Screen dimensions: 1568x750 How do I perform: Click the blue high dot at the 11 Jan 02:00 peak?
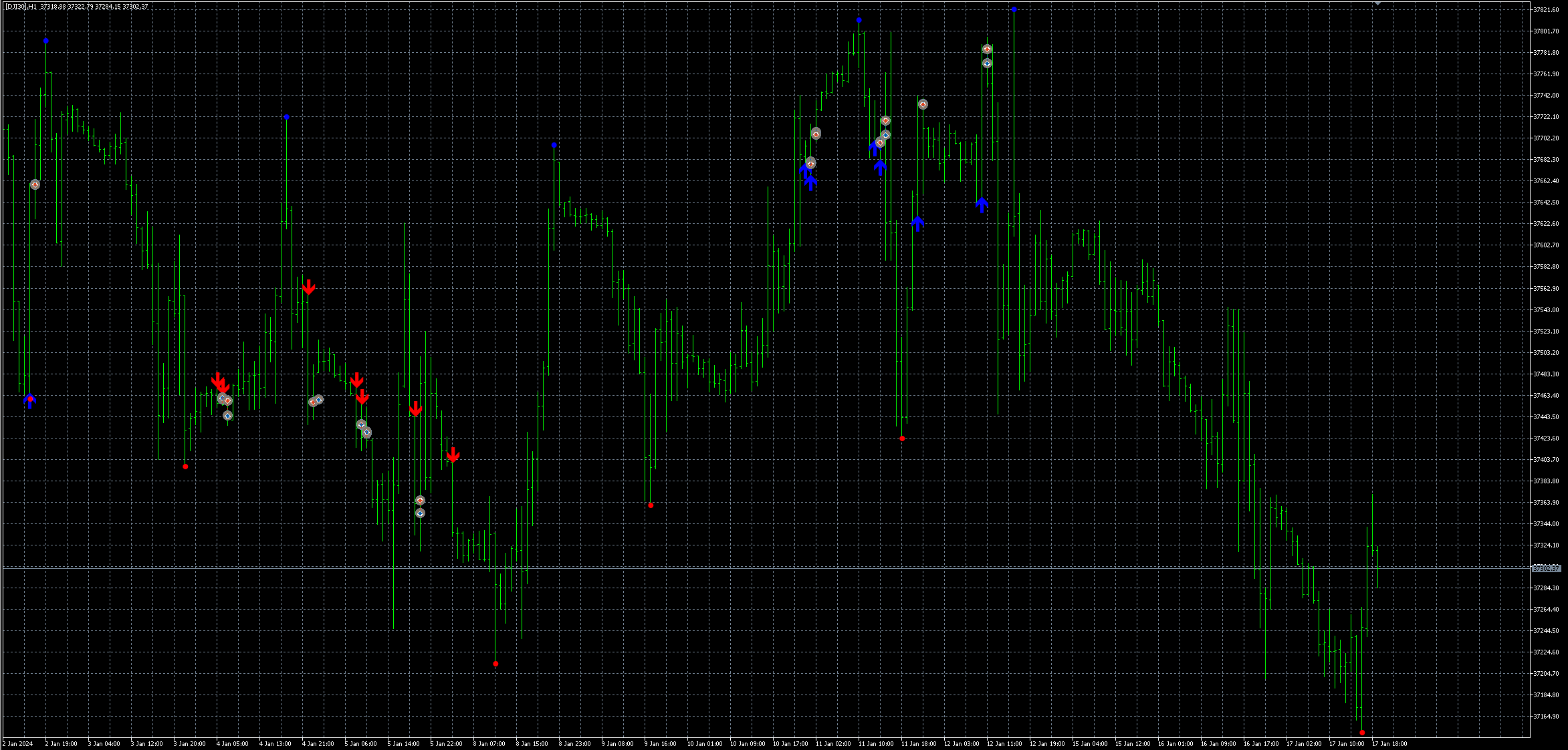859,20
